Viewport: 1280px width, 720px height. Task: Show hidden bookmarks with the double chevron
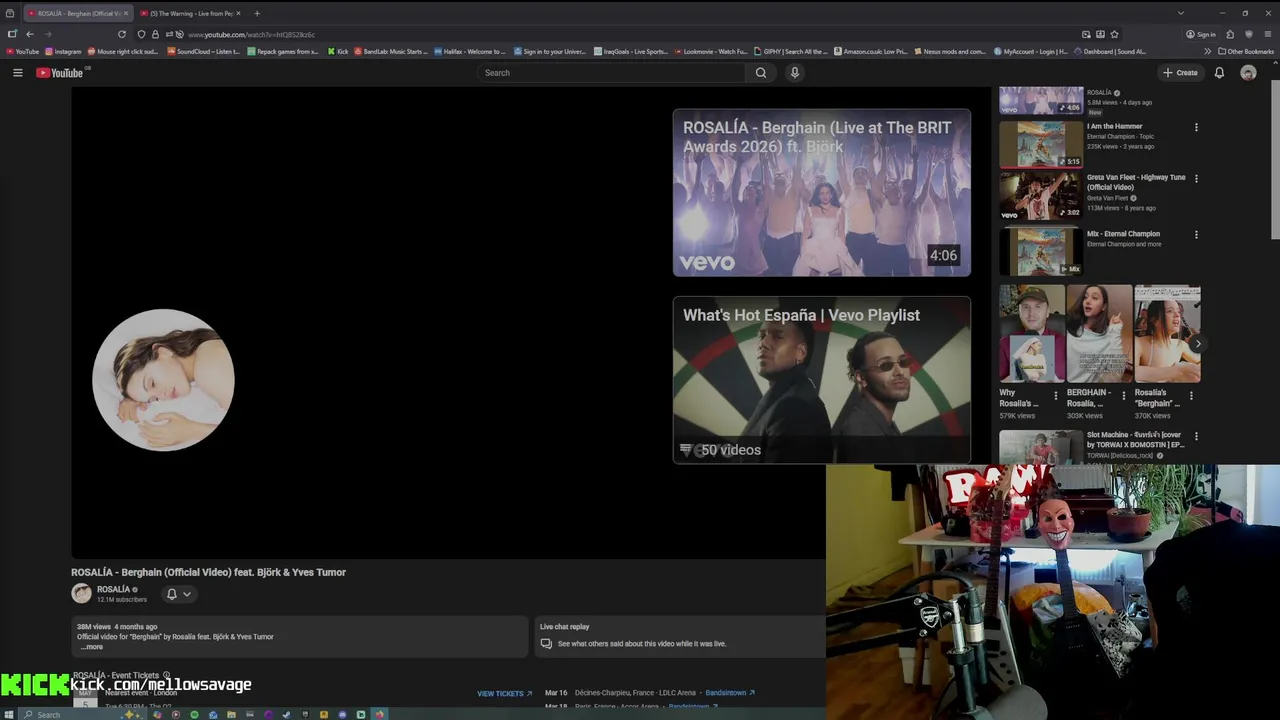click(1207, 51)
